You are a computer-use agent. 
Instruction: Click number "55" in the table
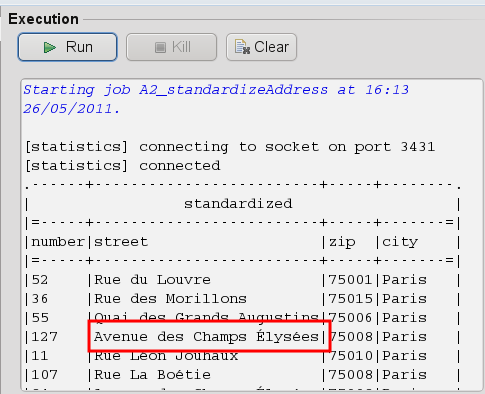click(x=40, y=318)
